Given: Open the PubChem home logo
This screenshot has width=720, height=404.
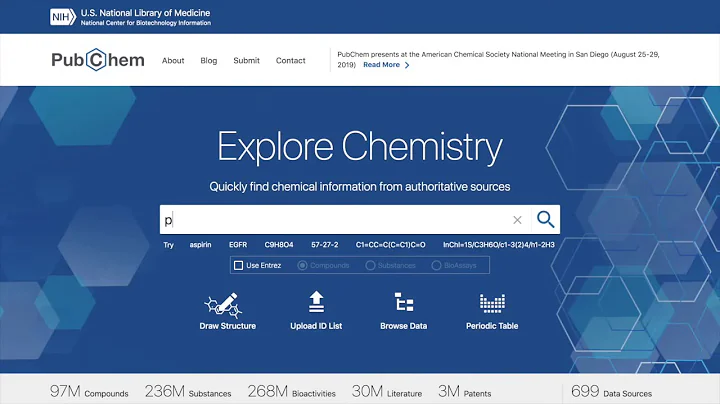Looking at the screenshot, I should pos(98,60).
